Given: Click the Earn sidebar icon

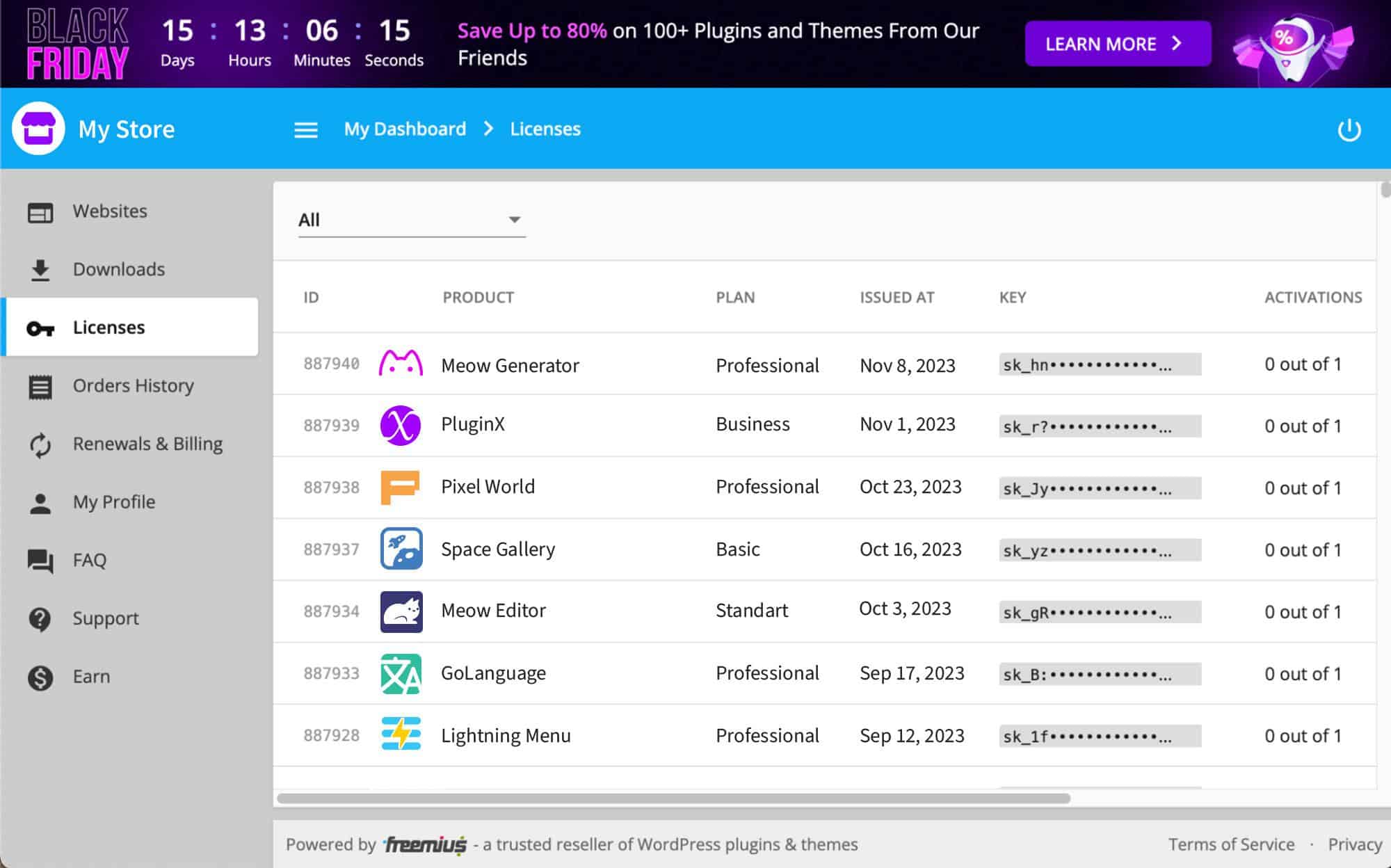Looking at the screenshot, I should 39,676.
